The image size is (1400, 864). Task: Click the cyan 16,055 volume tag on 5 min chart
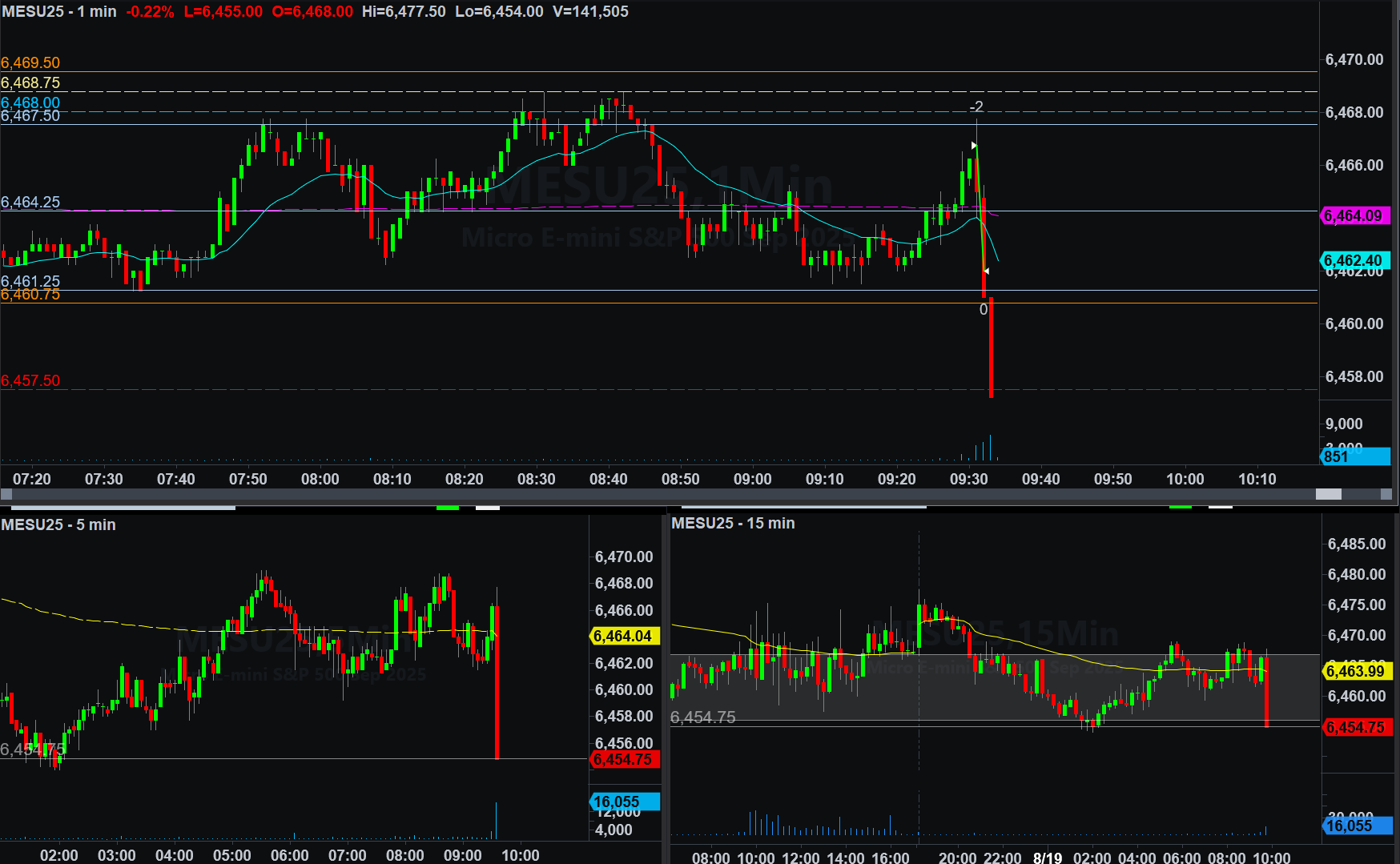tap(623, 802)
